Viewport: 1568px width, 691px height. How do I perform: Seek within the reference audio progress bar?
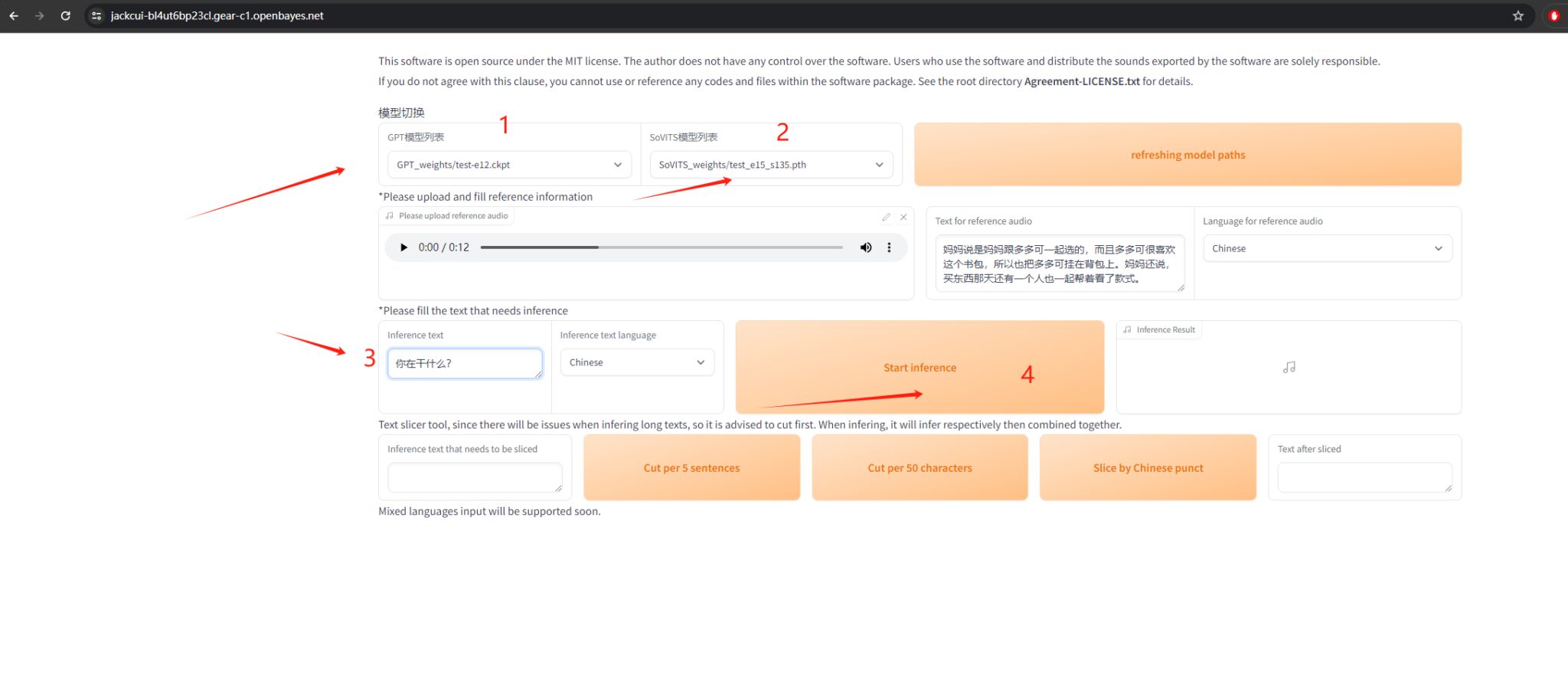pos(661,247)
